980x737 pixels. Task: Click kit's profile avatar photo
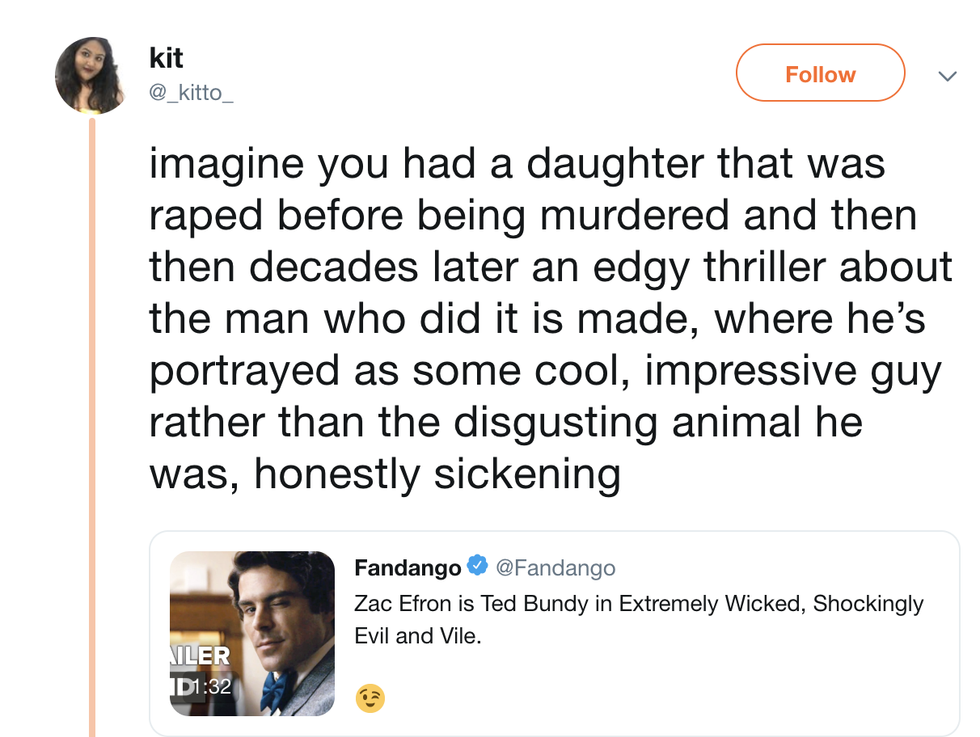(90, 76)
